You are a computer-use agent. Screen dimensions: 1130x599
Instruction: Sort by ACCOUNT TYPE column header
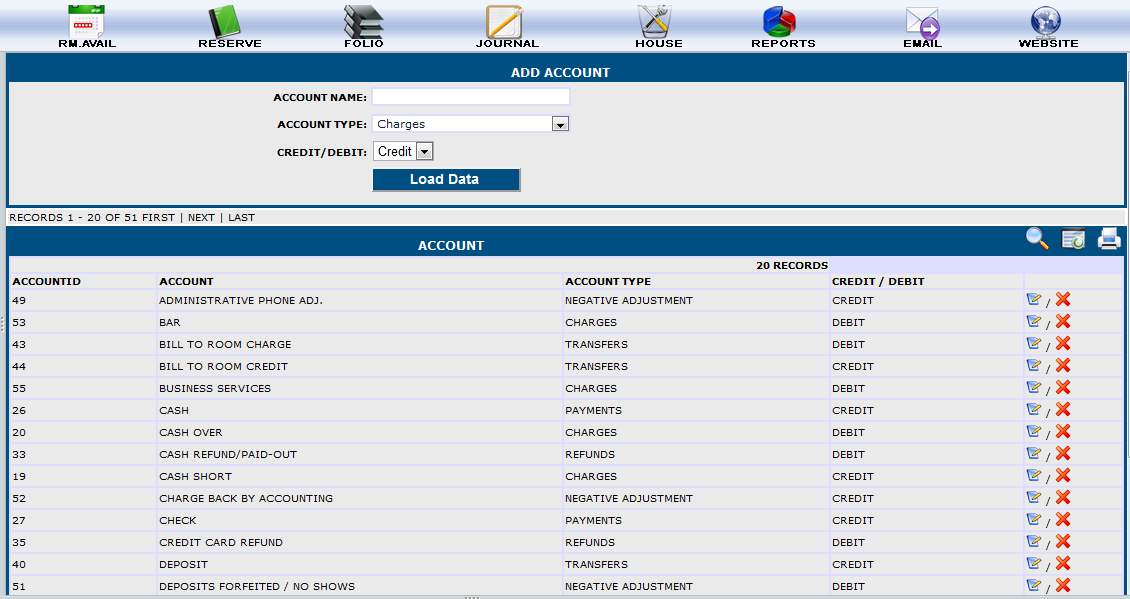click(608, 281)
